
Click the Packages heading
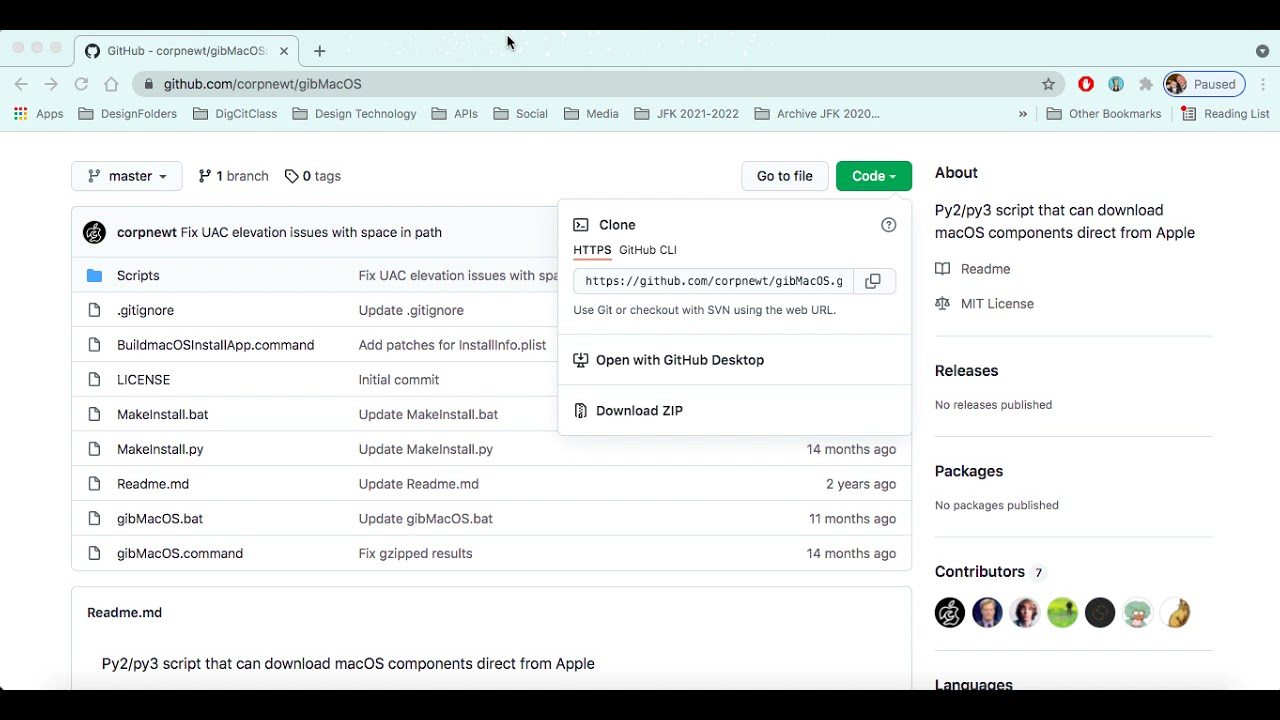pos(969,471)
